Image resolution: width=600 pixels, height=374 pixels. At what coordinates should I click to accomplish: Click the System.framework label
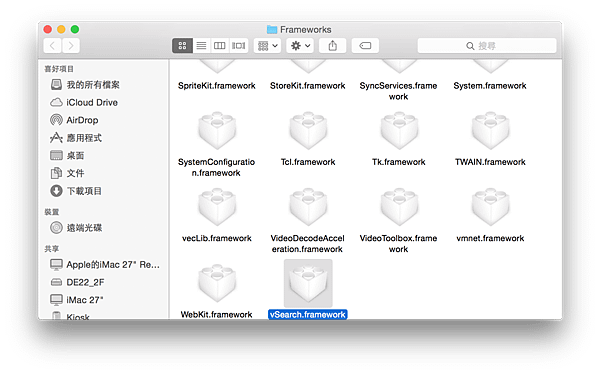pos(490,86)
